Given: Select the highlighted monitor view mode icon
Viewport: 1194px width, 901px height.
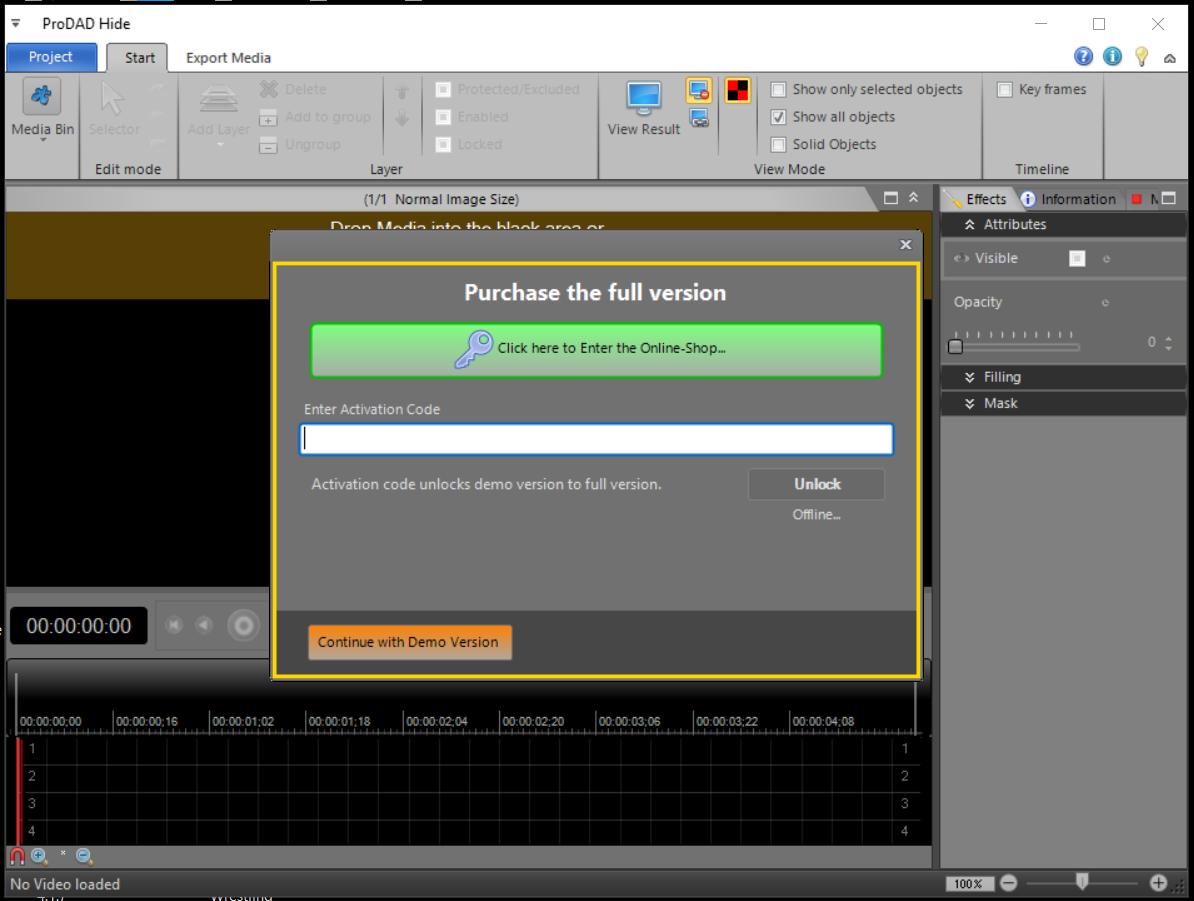Looking at the screenshot, I should pyautogui.click(x=699, y=90).
